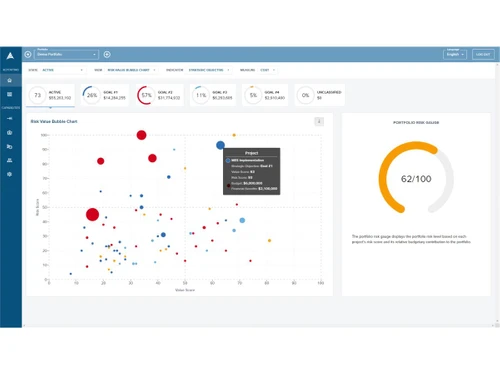Image resolution: width=500 pixels, height=375 pixels.
Task: Open the grid list icon below home
Action: [x=10, y=94]
